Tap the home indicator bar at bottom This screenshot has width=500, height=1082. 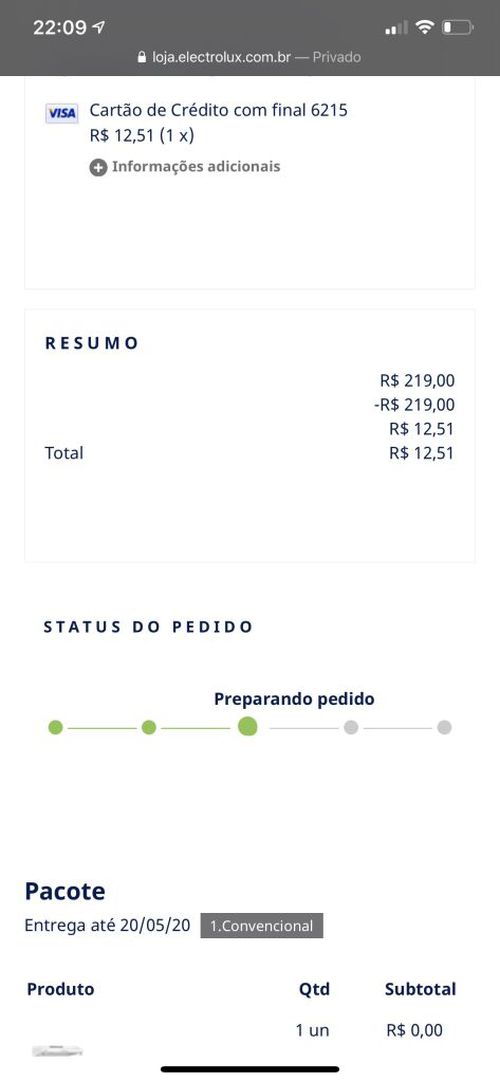(x=250, y=1070)
